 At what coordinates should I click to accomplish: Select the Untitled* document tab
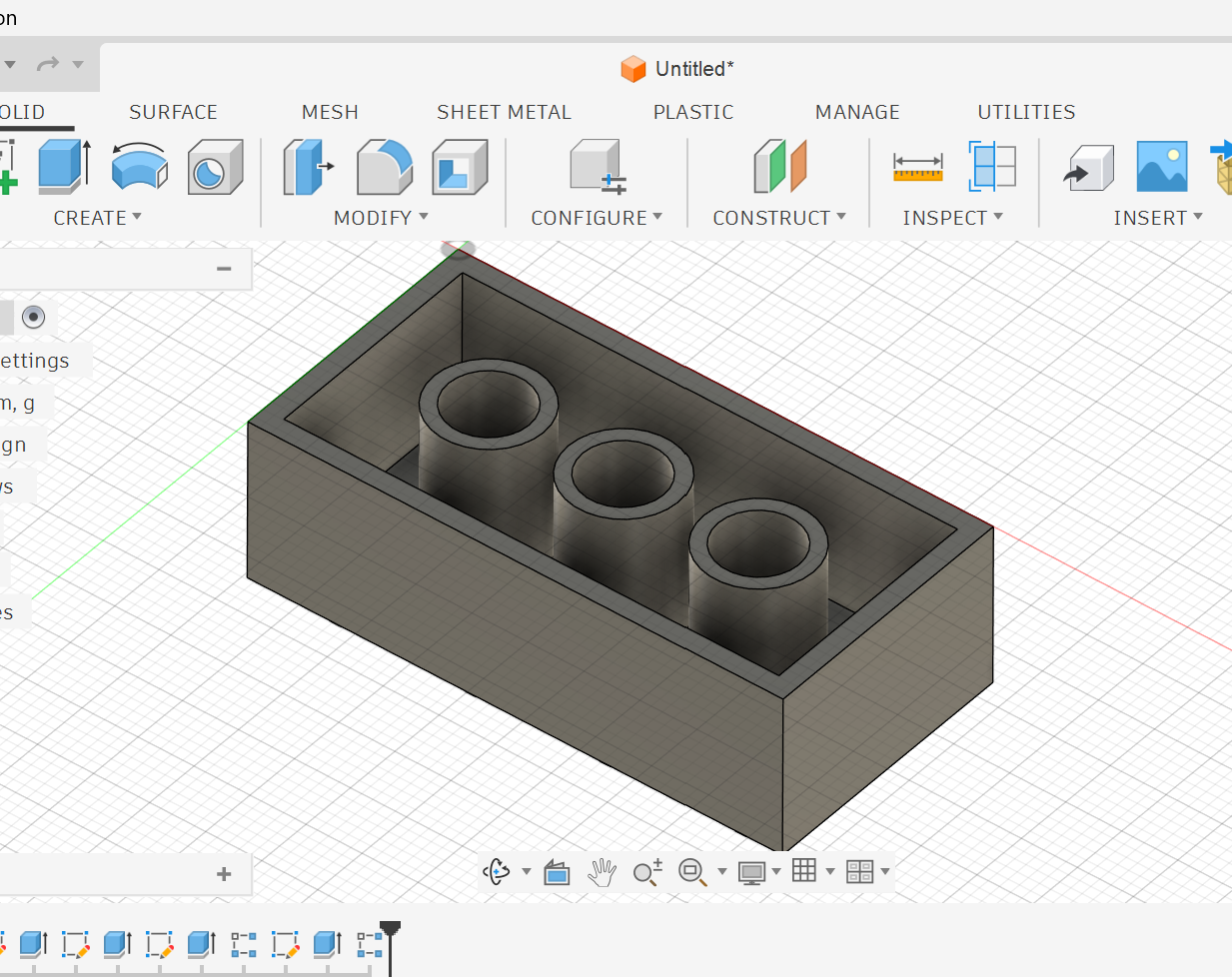677,69
